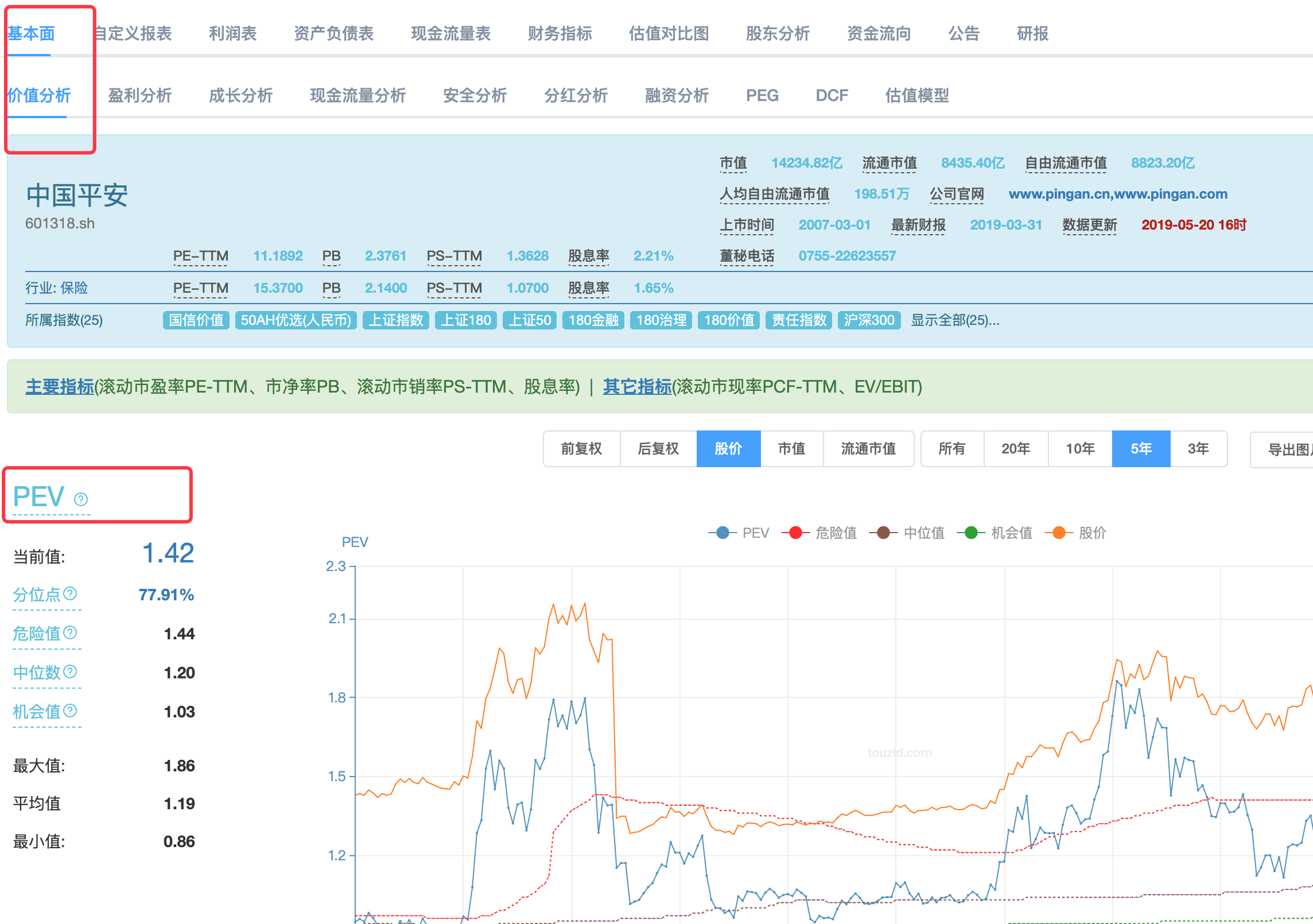This screenshot has width=1313, height=924.
Task: Open the 资金流向 tab
Action: (879, 33)
